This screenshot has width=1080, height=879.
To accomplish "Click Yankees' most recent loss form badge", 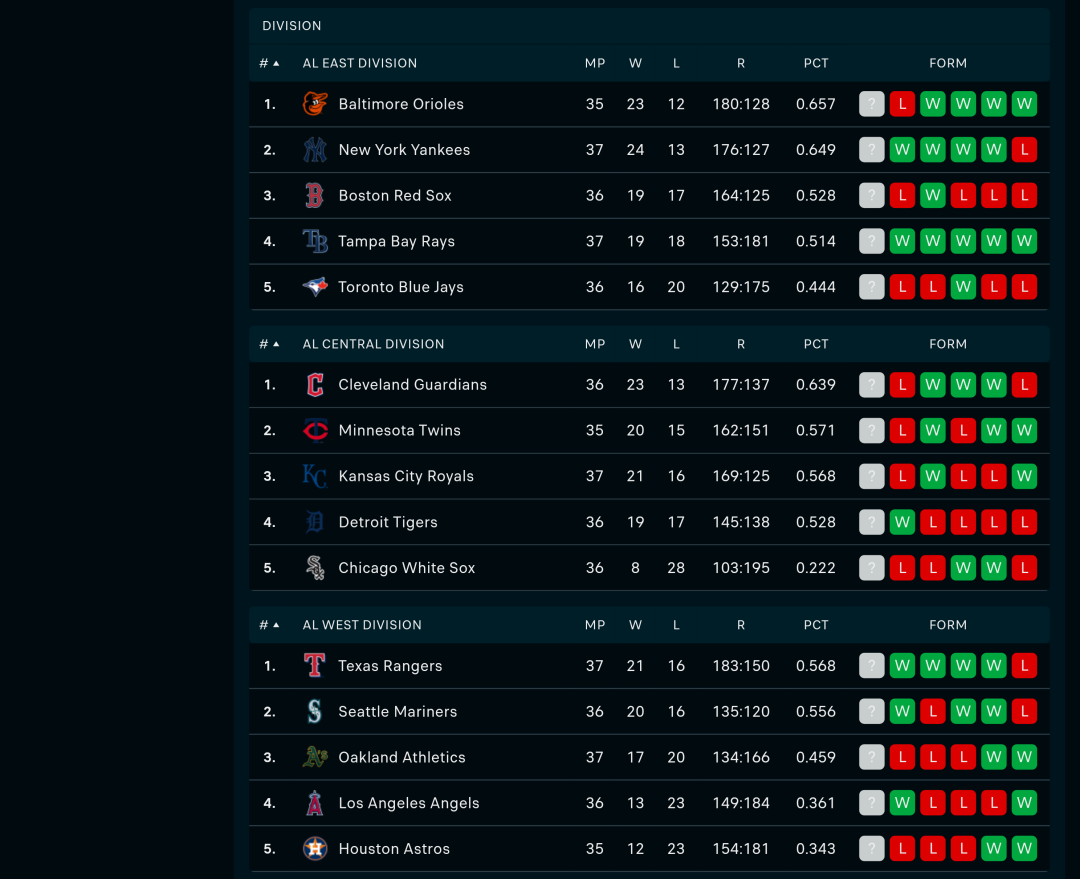I will coord(1024,150).
